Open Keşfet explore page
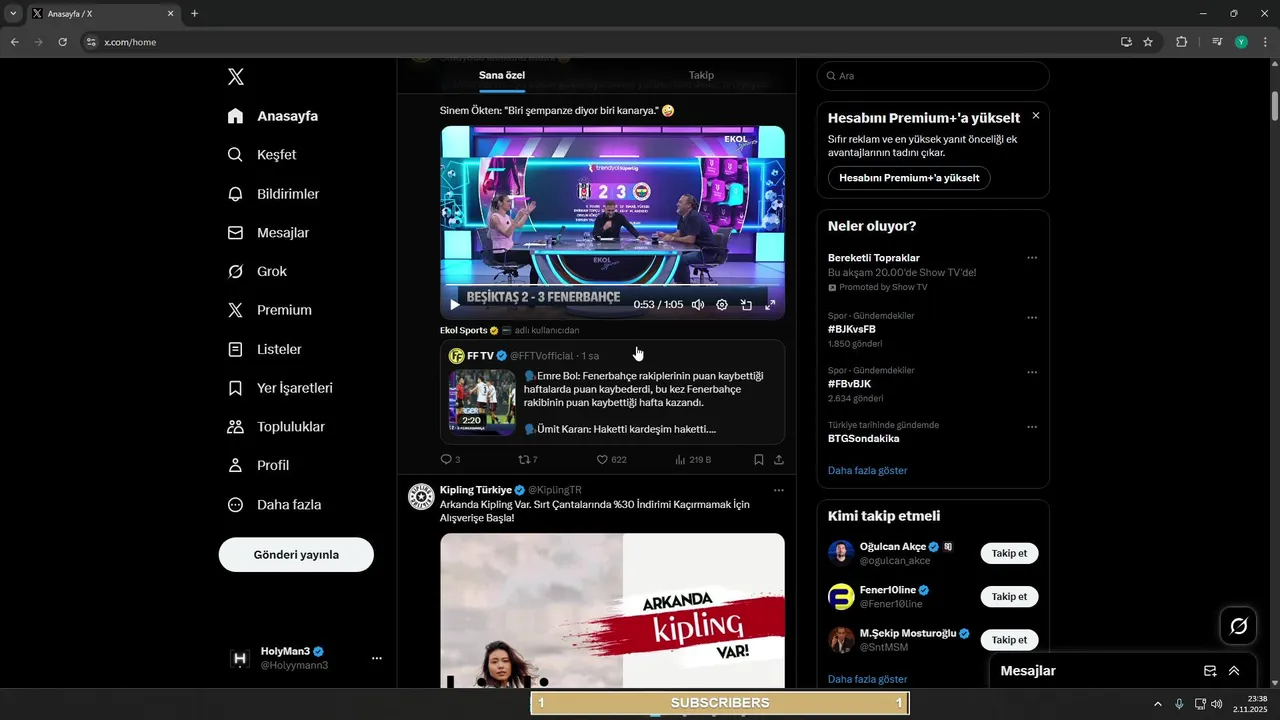Viewport: 1280px width, 720px height. click(262, 155)
